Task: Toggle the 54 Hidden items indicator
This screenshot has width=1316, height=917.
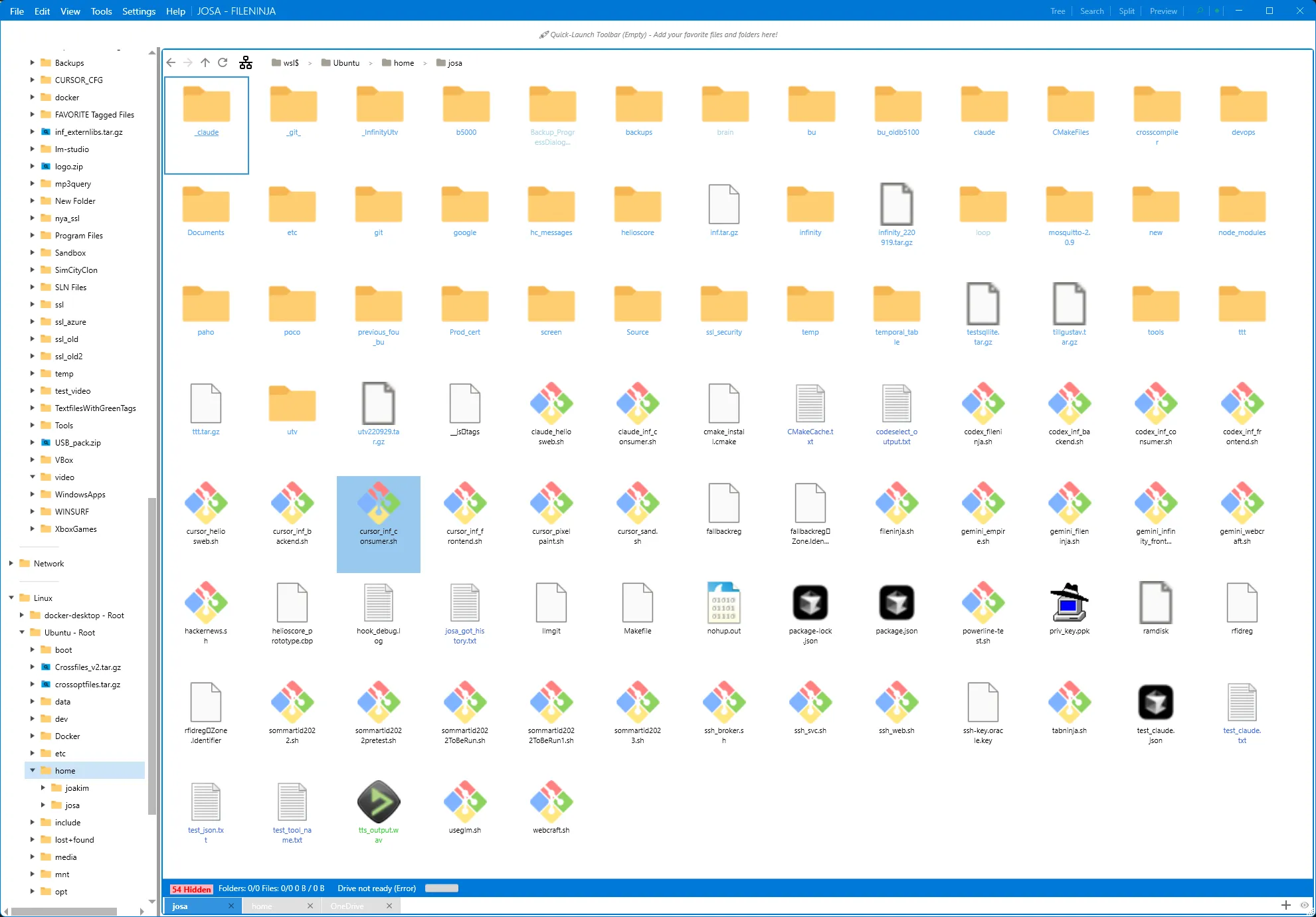Action: click(191, 888)
